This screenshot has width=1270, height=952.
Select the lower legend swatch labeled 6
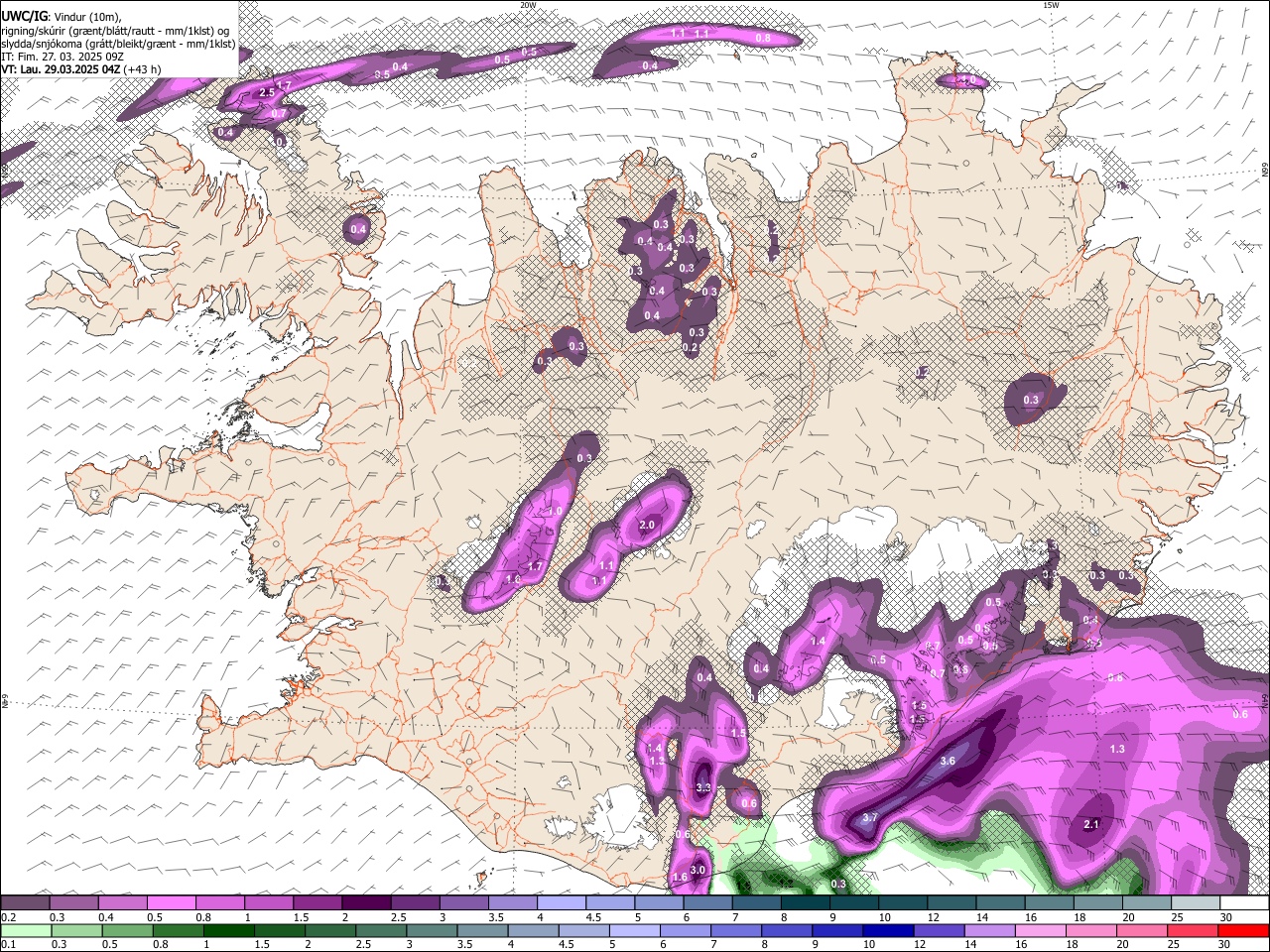(686, 930)
